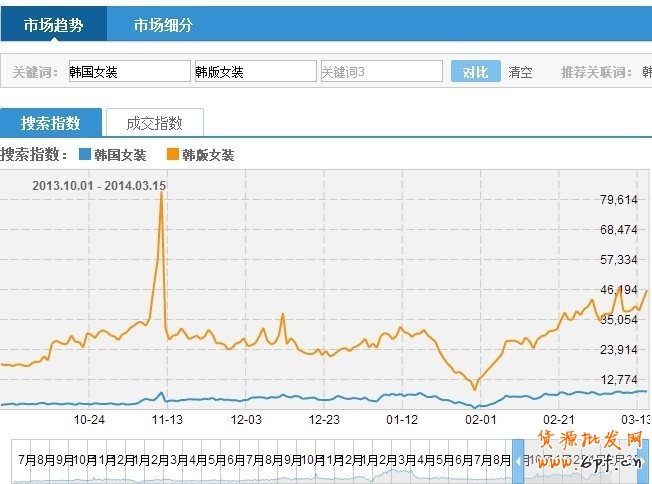Image resolution: width=652 pixels, height=484 pixels.
Task: Select the 搜索指数 tab
Action: 51,123
